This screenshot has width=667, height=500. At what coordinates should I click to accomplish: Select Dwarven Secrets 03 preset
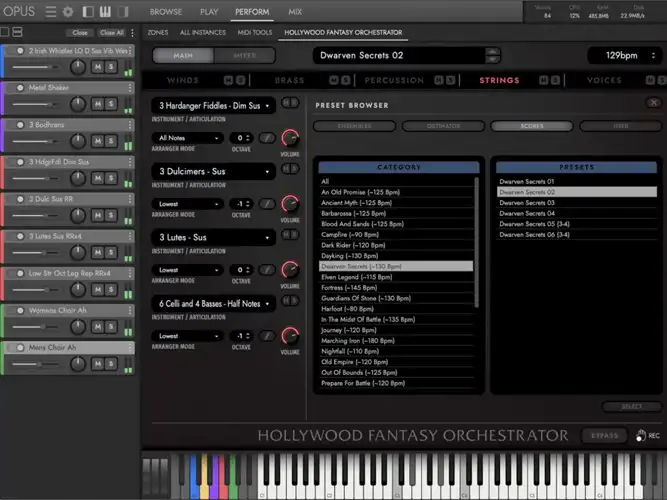coord(576,203)
